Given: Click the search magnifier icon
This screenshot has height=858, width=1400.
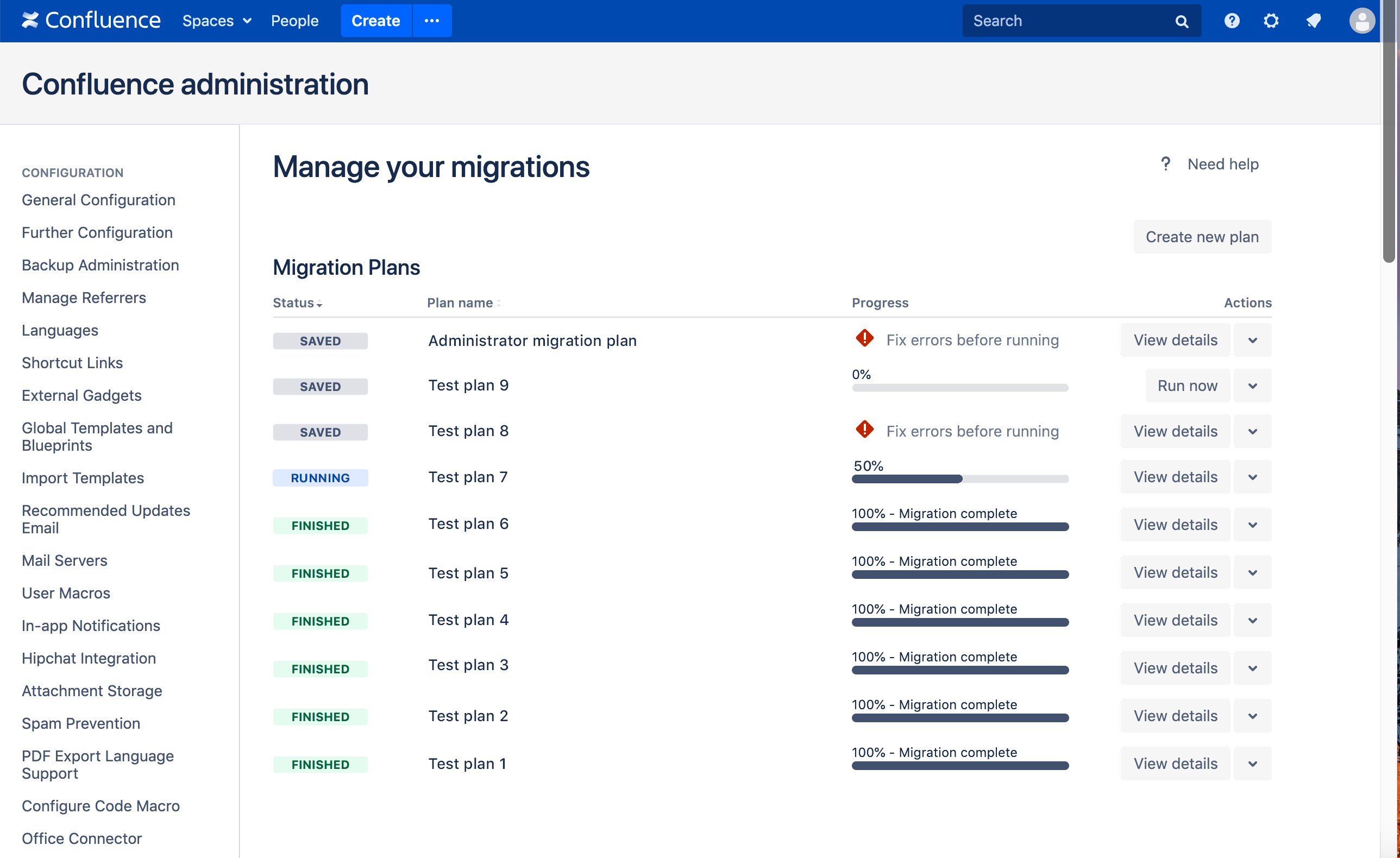Looking at the screenshot, I should 1182,22.
